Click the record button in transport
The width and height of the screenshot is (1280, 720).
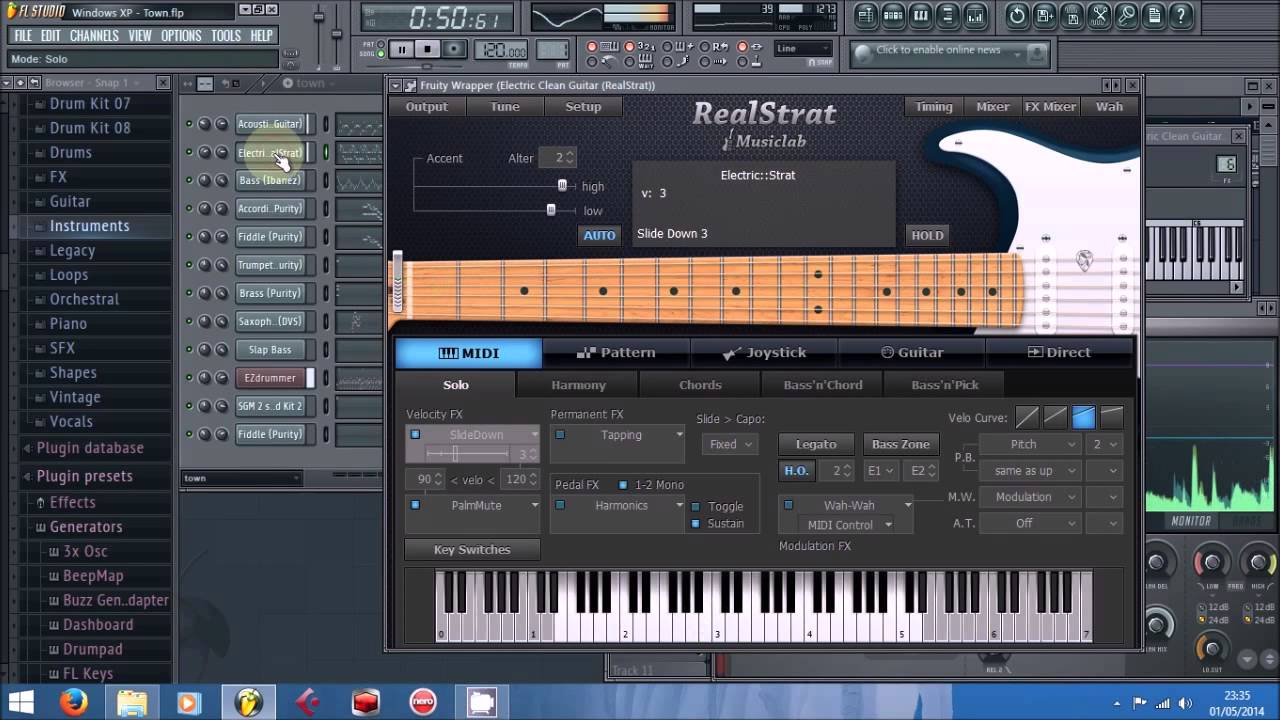point(453,49)
